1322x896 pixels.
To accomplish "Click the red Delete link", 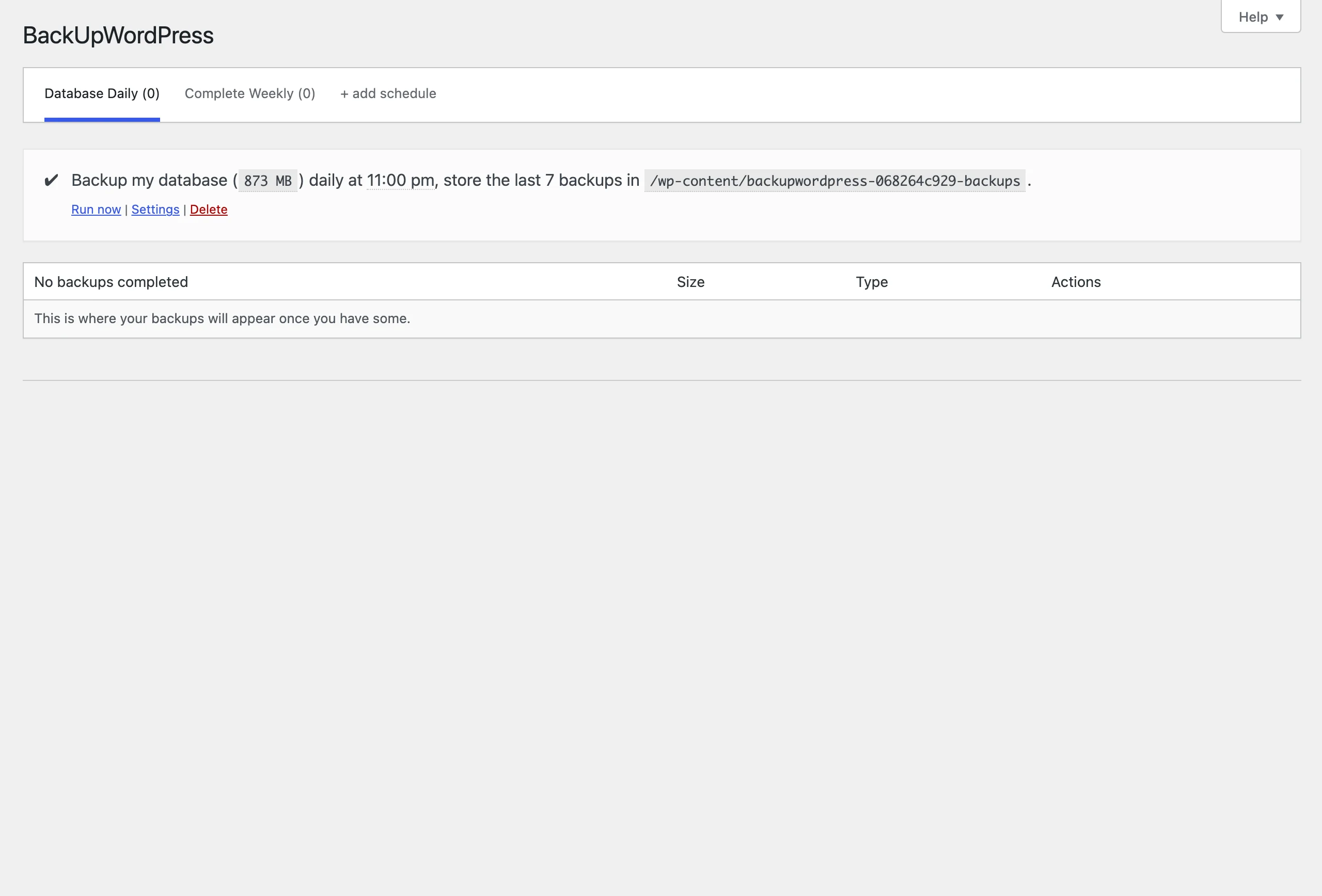I will (209, 210).
